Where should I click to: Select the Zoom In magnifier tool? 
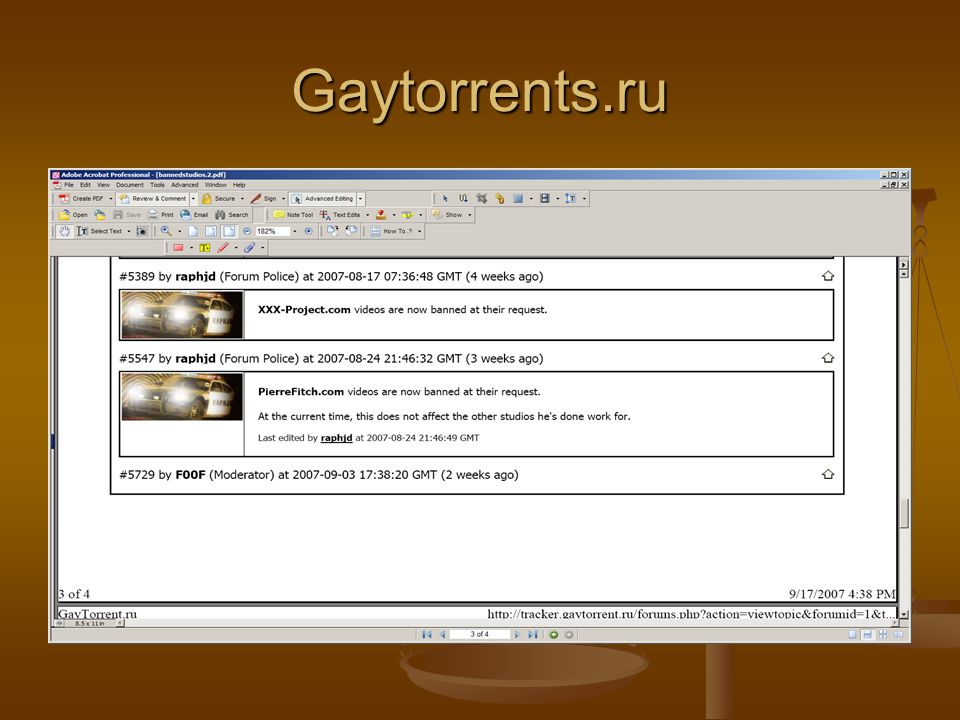(166, 231)
